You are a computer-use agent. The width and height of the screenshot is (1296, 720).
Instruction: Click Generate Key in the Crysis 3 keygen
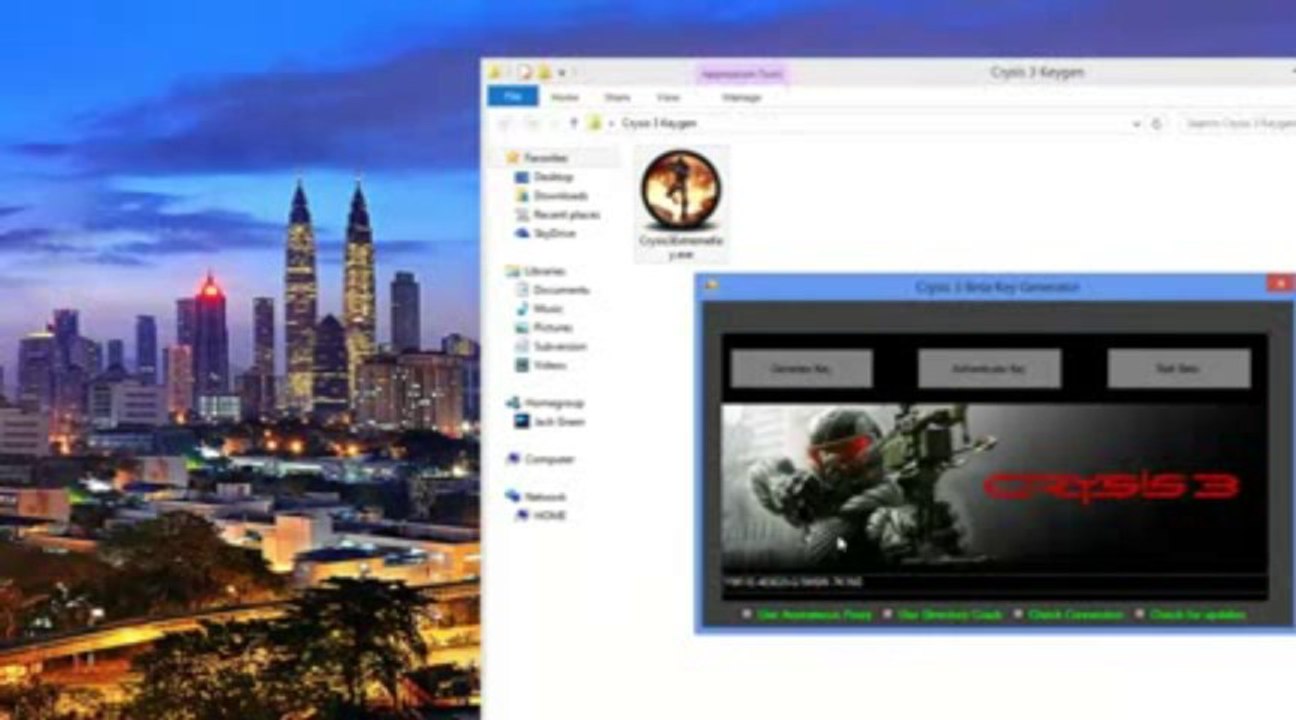(x=801, y=368)
